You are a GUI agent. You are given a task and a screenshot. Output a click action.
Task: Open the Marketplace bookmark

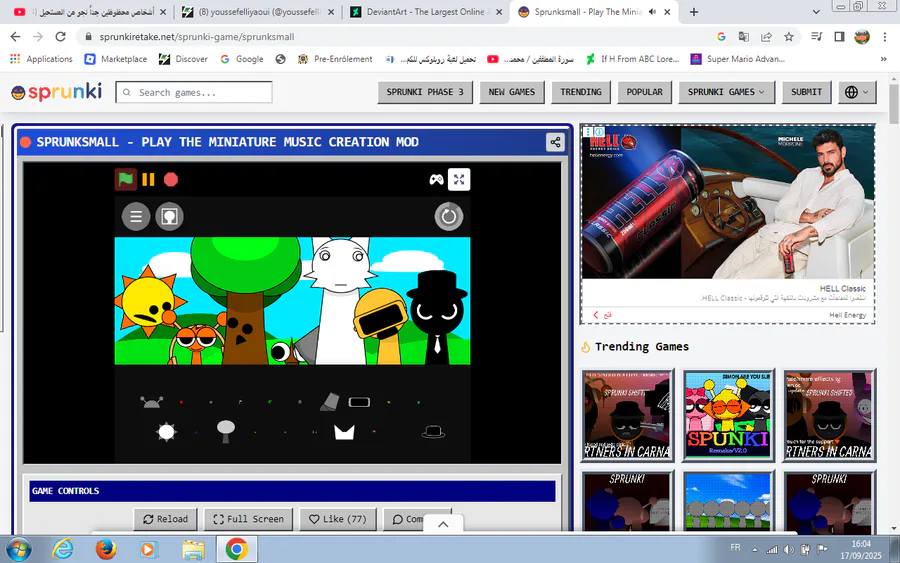tap(116, 59)
